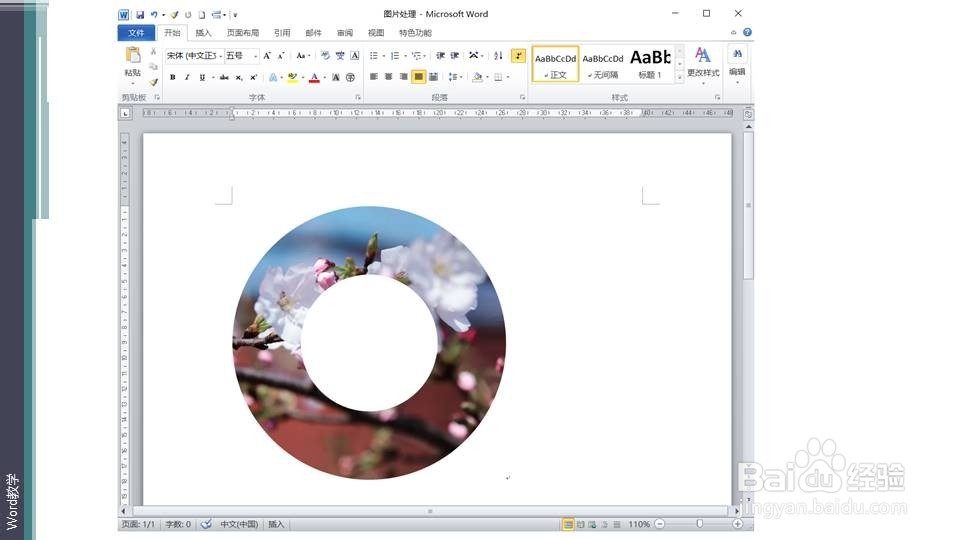Open the phonetic guide (文) tool
The height and width of the screenshot is (540, 960).
point(340,56)
